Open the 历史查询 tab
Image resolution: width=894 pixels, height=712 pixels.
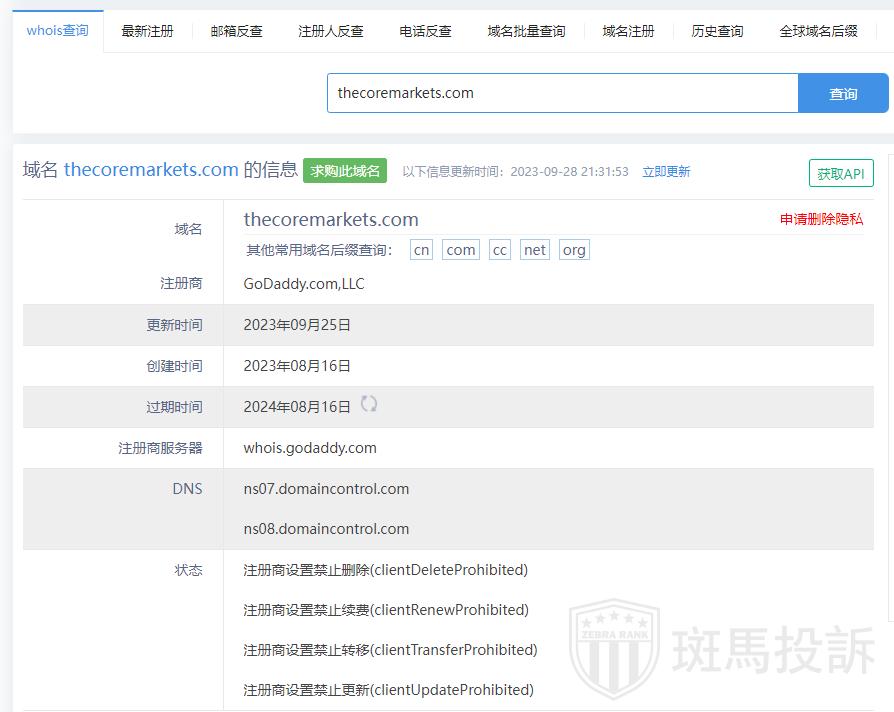717,31
